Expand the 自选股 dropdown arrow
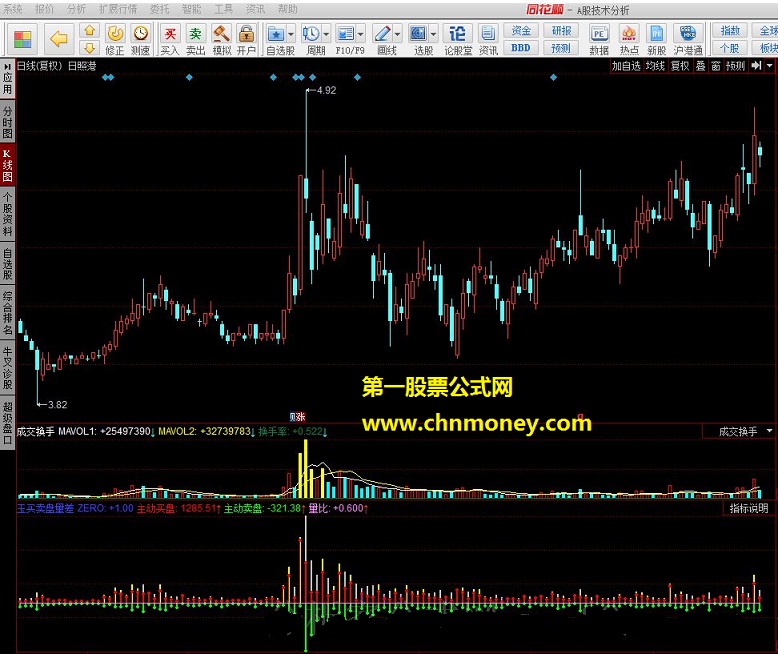The height and width of the screenshot is (654, 778). click(291, 34)
